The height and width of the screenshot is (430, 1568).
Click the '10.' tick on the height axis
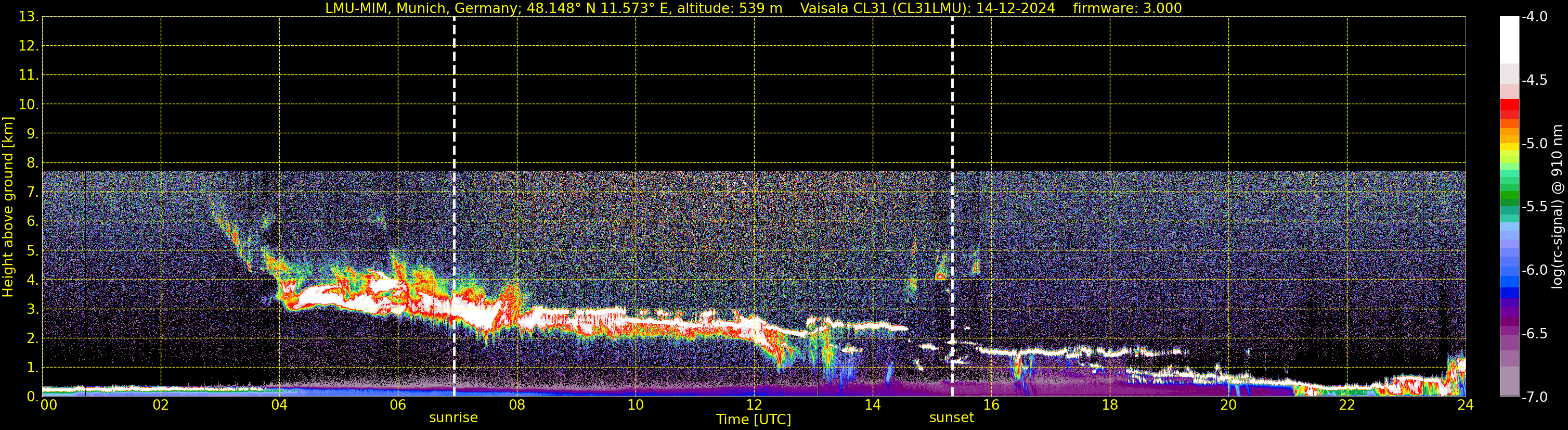click(29, 105)
